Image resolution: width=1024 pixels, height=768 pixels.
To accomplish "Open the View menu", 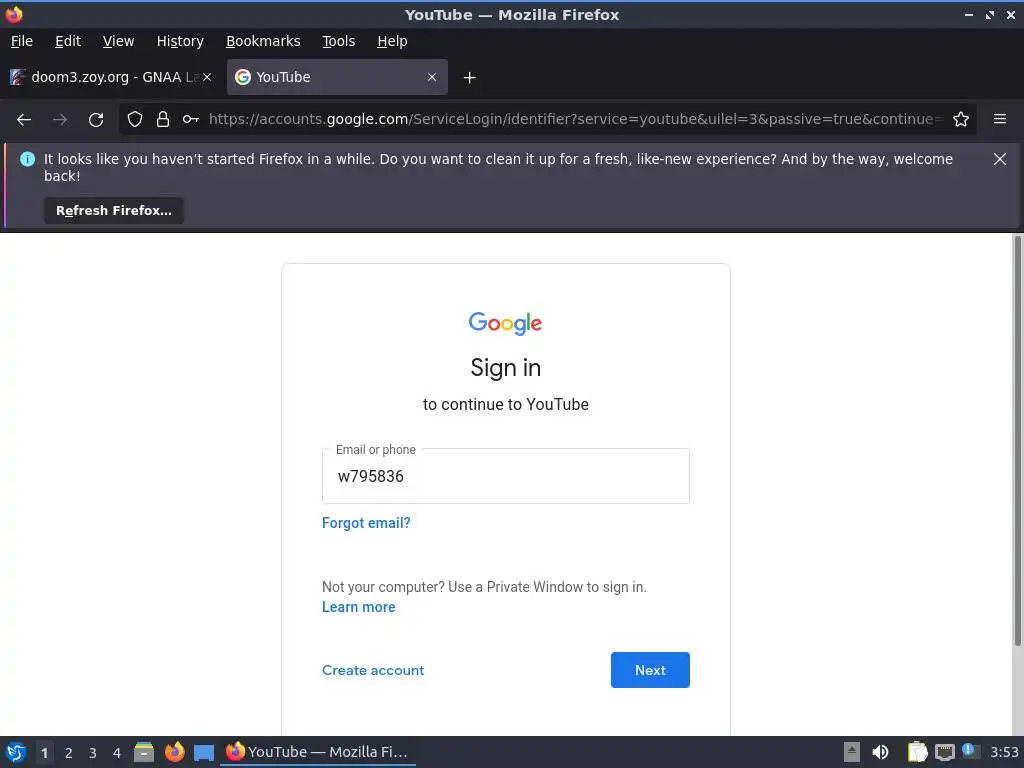I will (118, 41).
